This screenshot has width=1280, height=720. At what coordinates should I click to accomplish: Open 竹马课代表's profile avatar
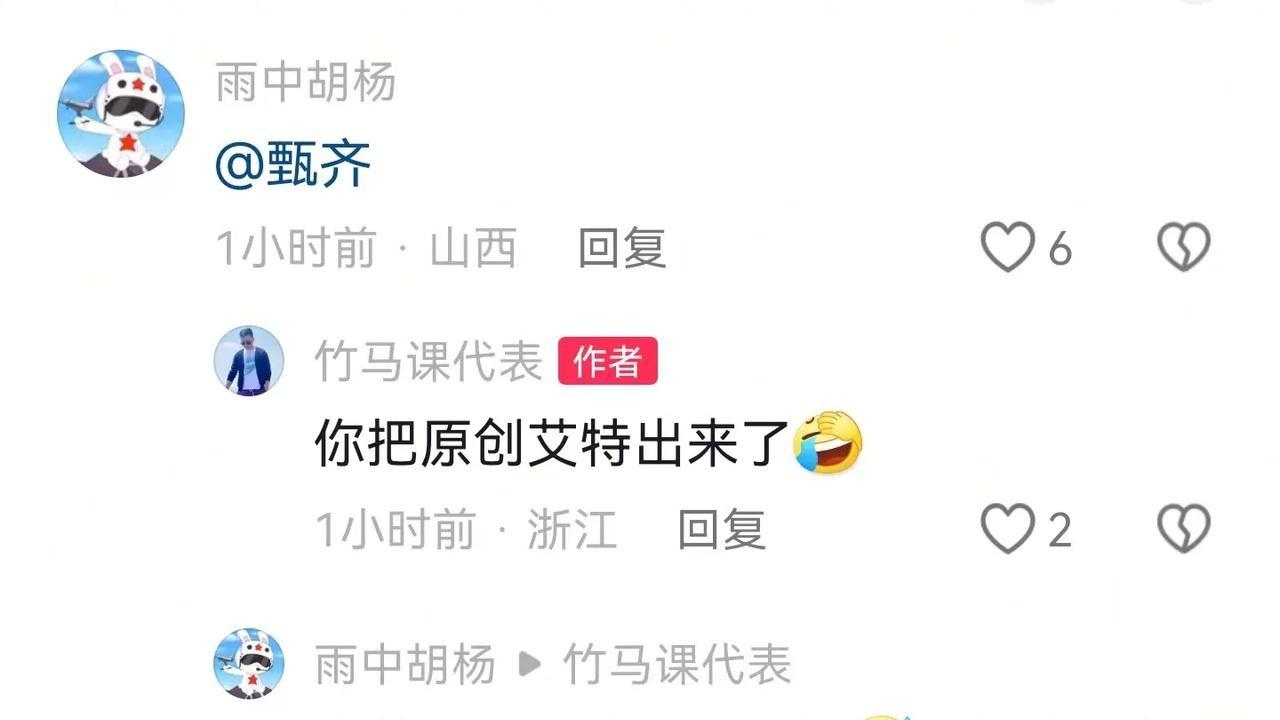[x=249, y=360]
